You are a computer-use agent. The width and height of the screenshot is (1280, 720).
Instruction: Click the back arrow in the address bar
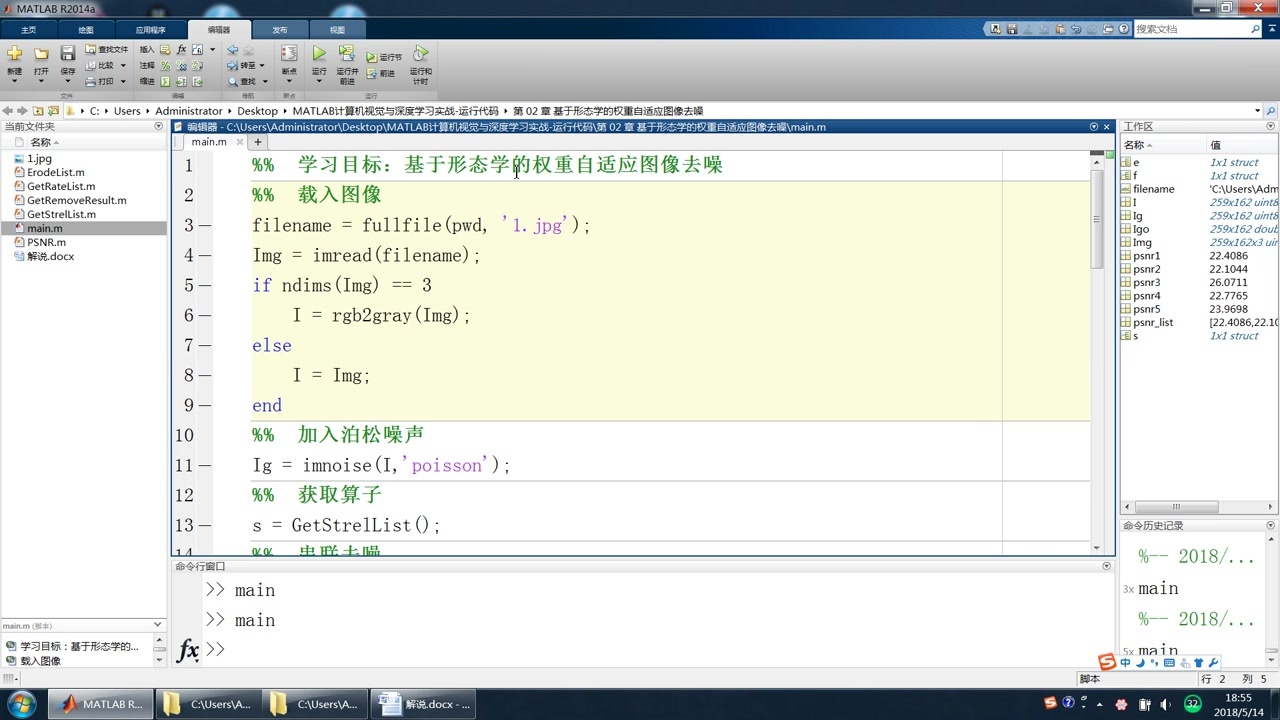click(x=7, y=111)
